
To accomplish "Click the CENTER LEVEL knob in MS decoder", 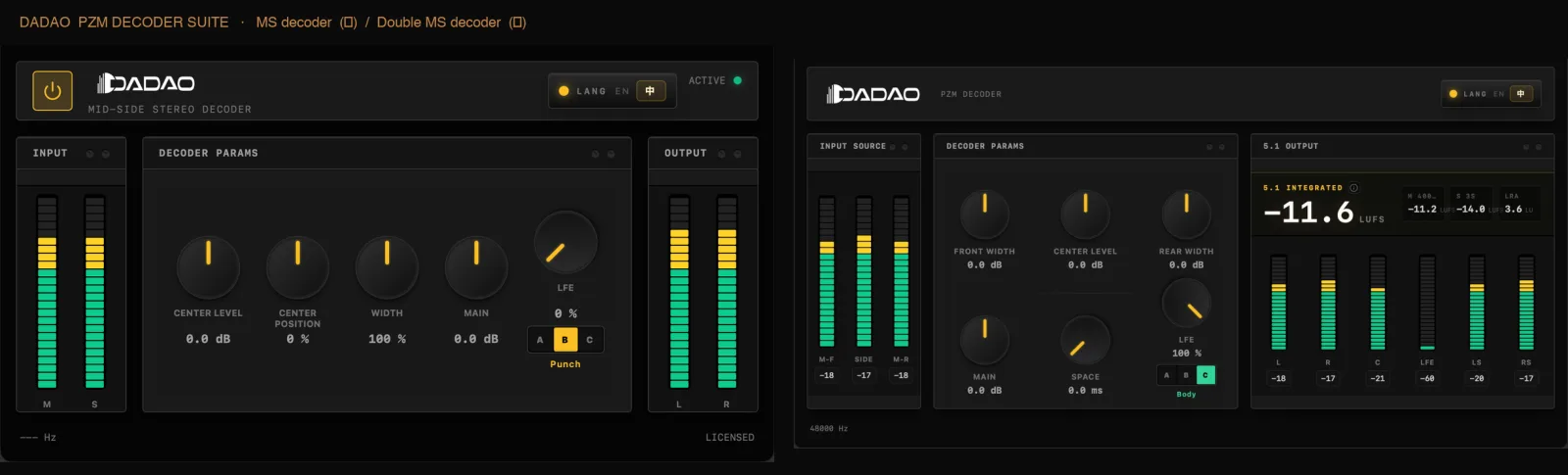I will click(x=208, y=266).
